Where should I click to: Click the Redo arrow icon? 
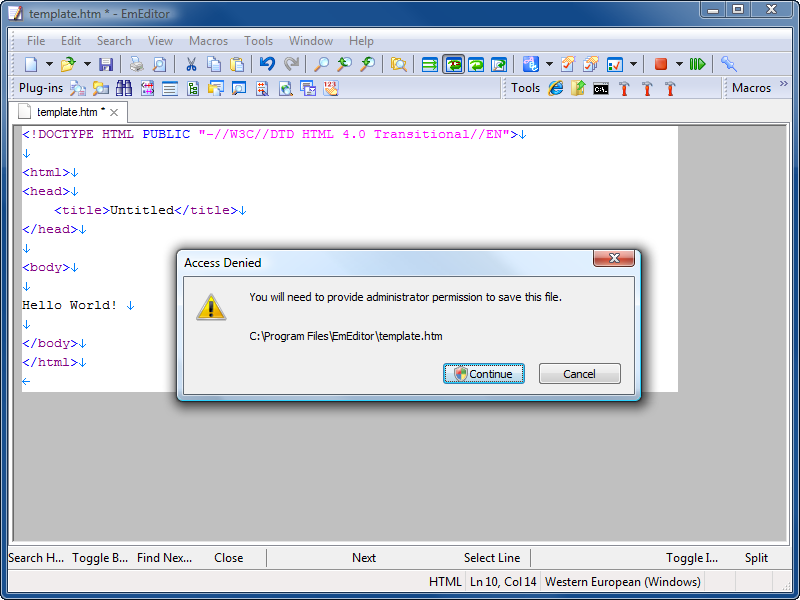click(291, 64)
